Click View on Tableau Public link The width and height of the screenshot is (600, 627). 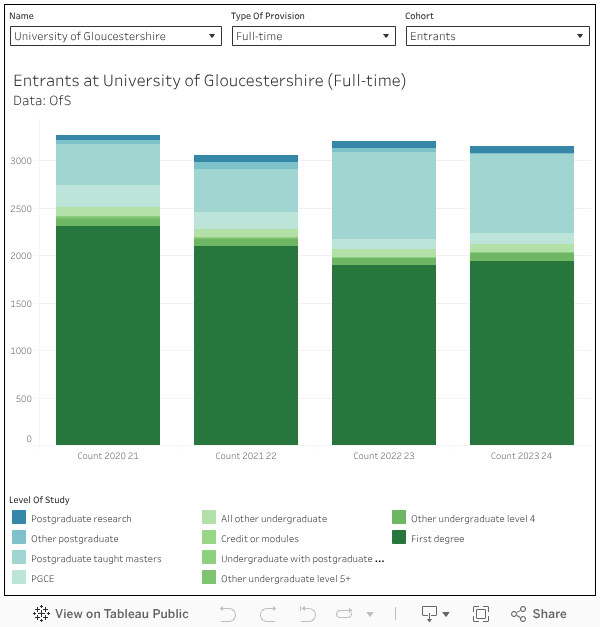click(x=111, y=614)
